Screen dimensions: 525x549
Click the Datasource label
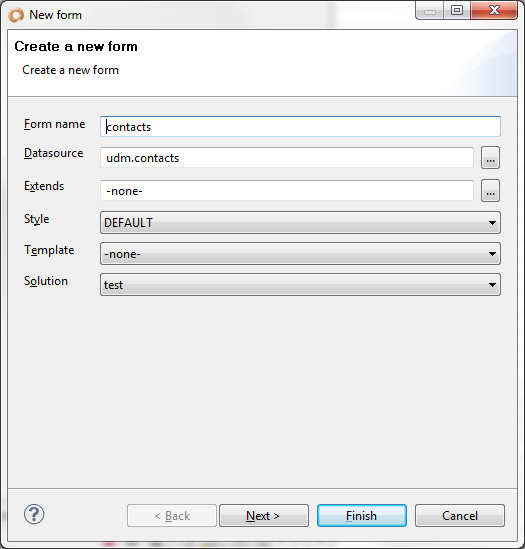tap(54, 153)
